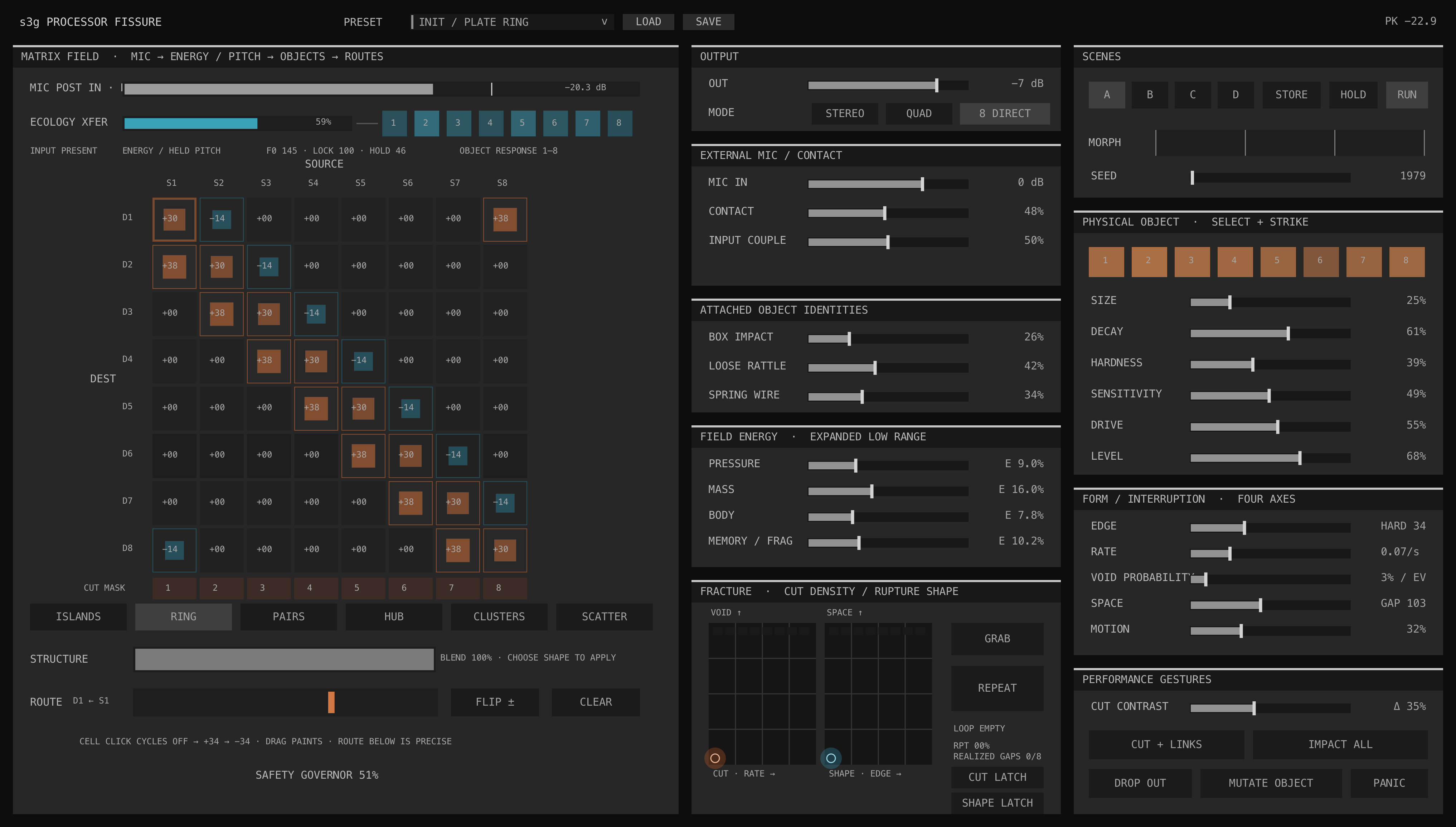Click the blue SHAPE EDGE puck in SPACE grid

(x=831, y=758)
